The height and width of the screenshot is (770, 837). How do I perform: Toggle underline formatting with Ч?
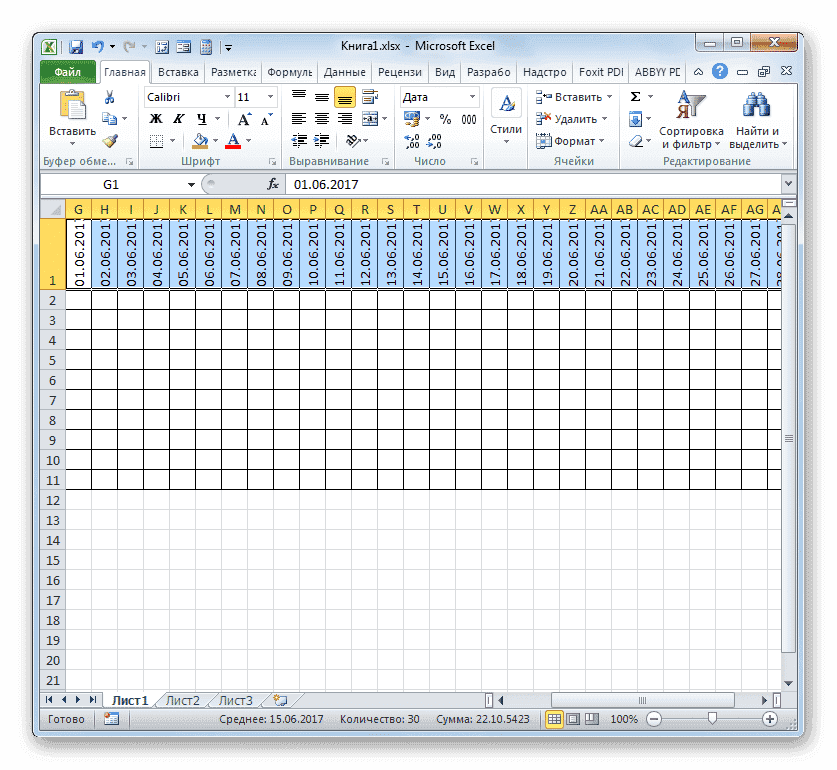point(200,118)
